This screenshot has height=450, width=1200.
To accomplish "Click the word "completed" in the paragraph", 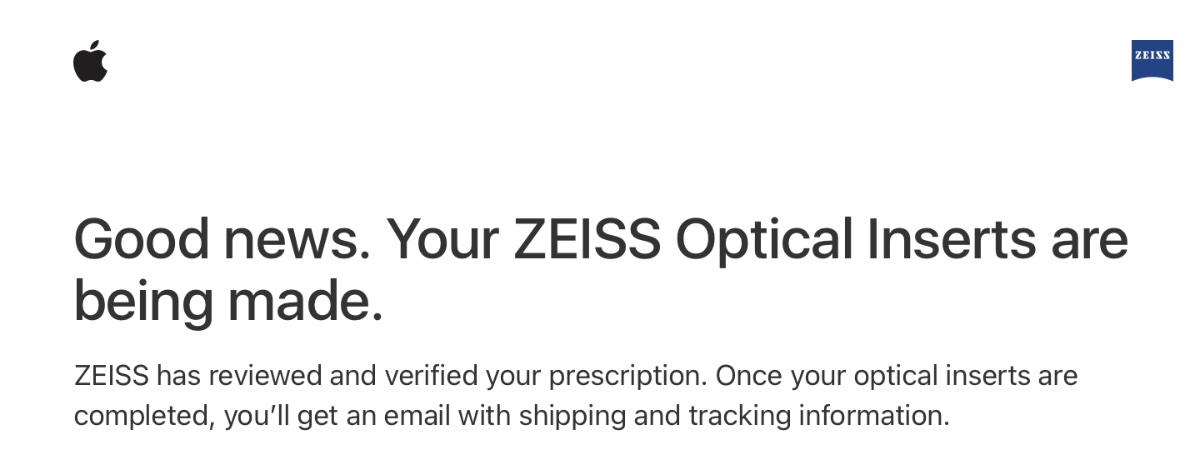I will 142,415.
